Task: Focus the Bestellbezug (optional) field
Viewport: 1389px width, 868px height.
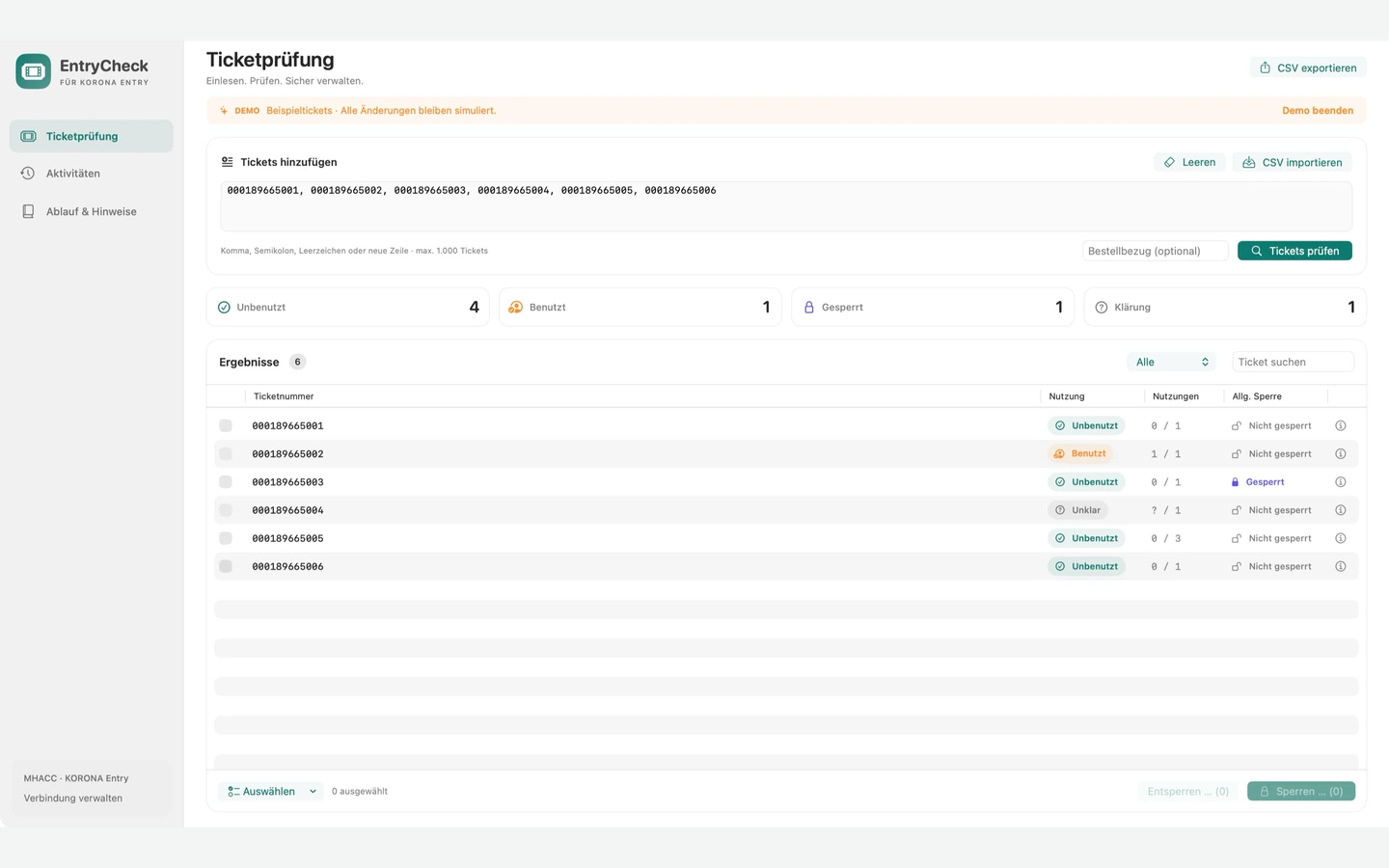Action: coord(1156,251)
